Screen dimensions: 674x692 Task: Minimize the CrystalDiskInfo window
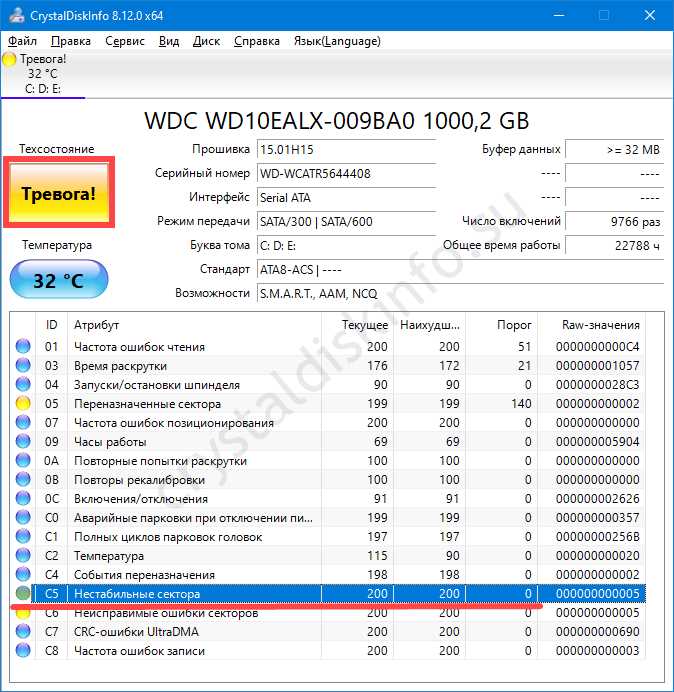coord(559,15)
